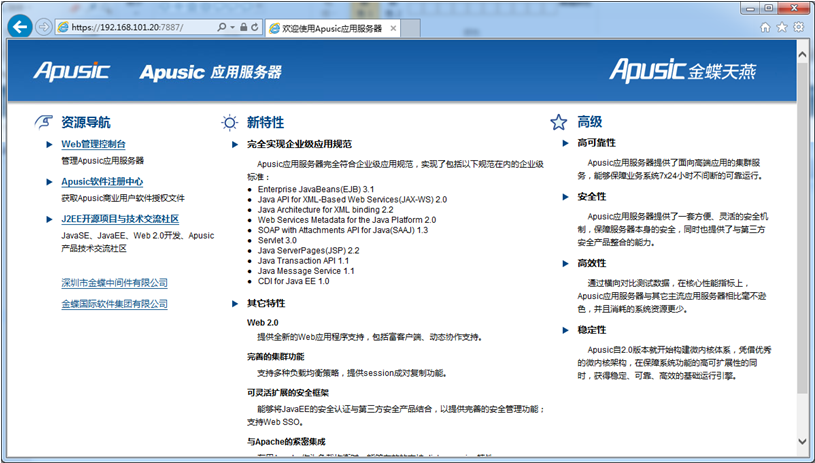Click the 高级 heading

[589, 122]
